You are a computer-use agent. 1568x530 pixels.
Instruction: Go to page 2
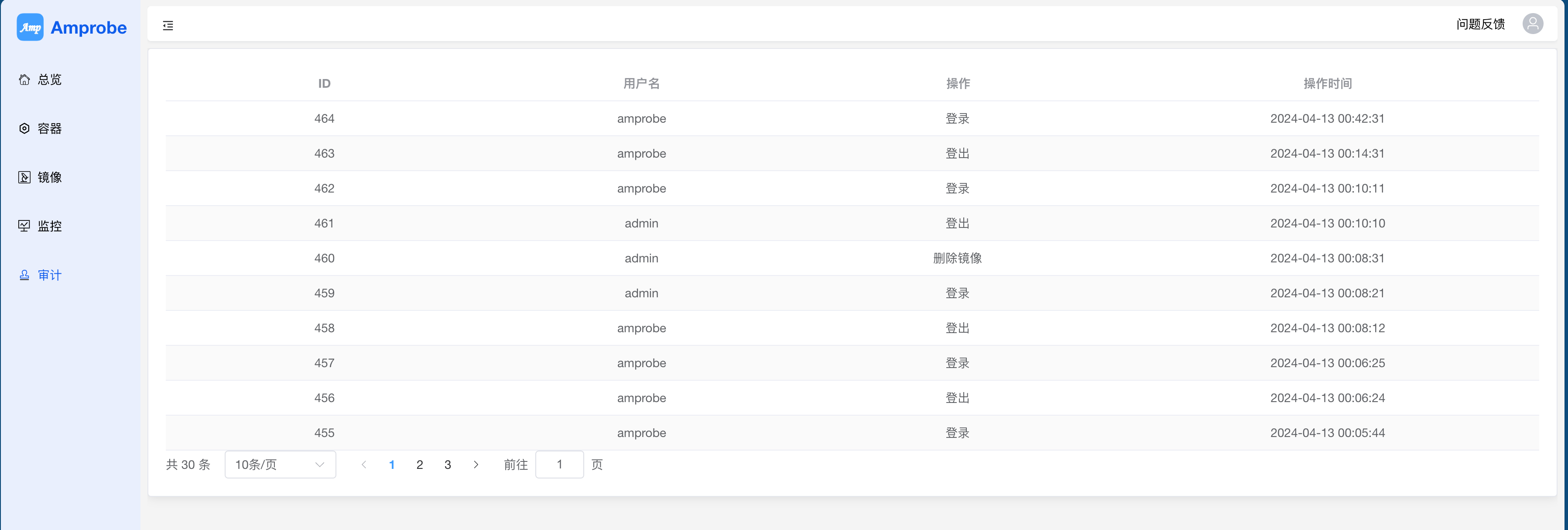tap(419, 465)
